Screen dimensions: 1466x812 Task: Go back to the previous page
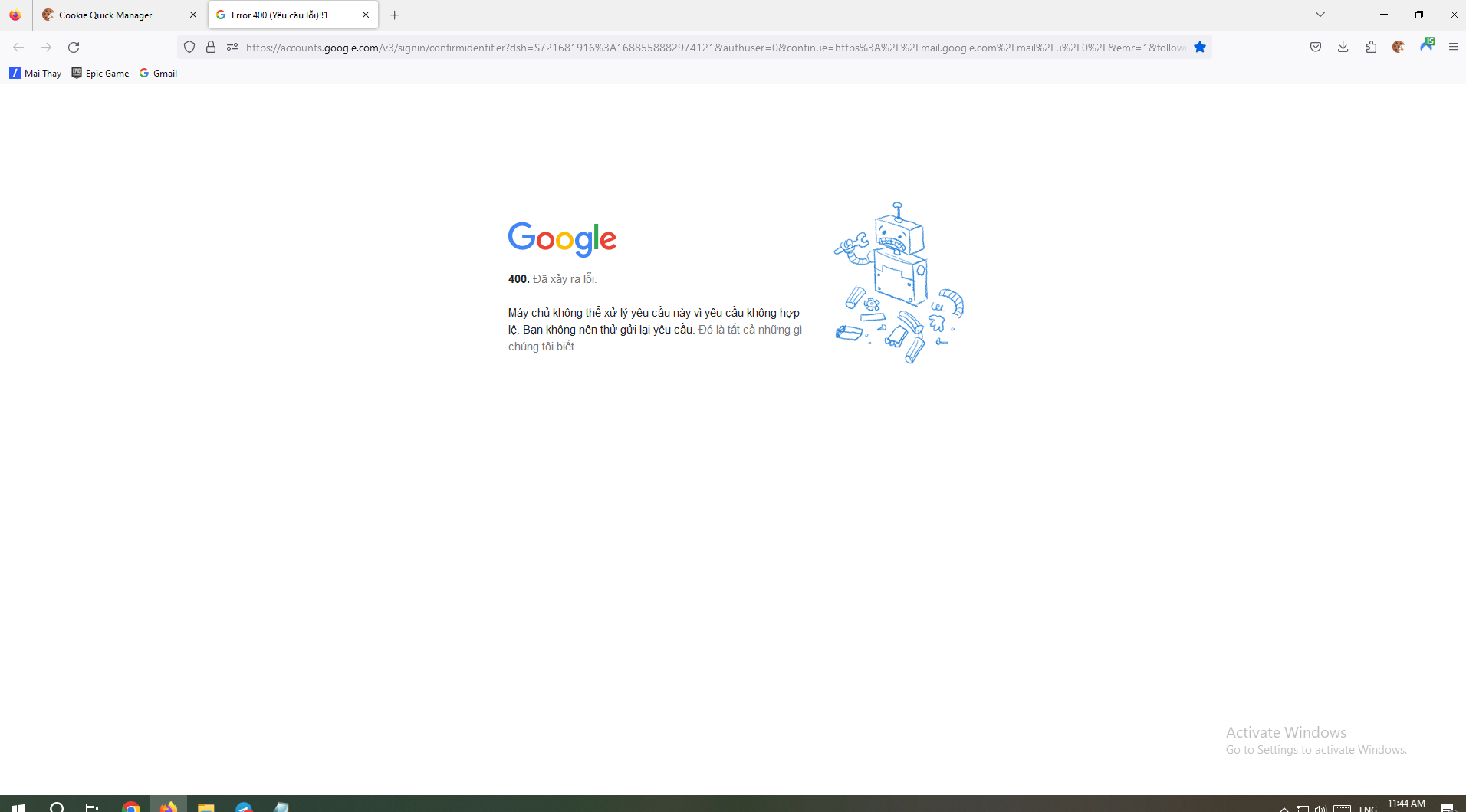pos(18,48)
